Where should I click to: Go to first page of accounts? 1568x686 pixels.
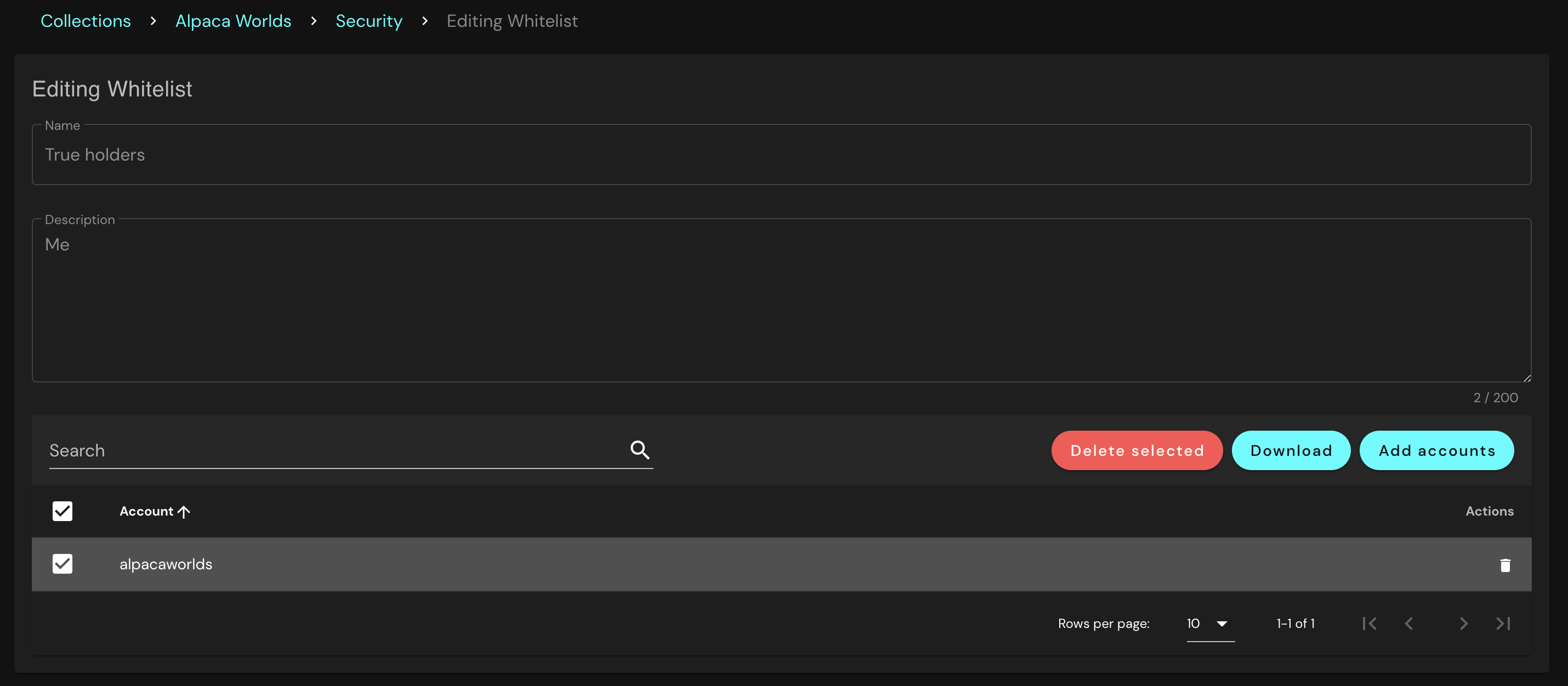pyautogui.click(x=1370, y=624)
